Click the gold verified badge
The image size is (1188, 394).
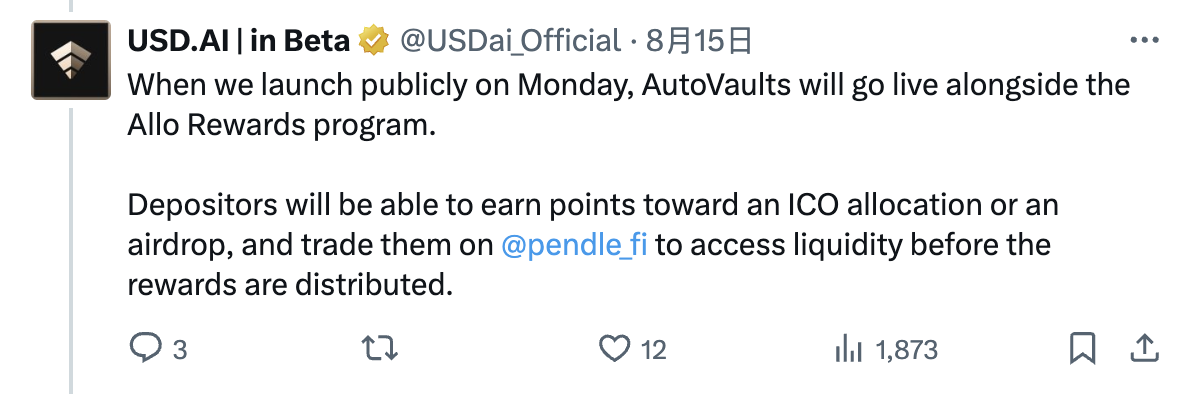click(374, 40)
